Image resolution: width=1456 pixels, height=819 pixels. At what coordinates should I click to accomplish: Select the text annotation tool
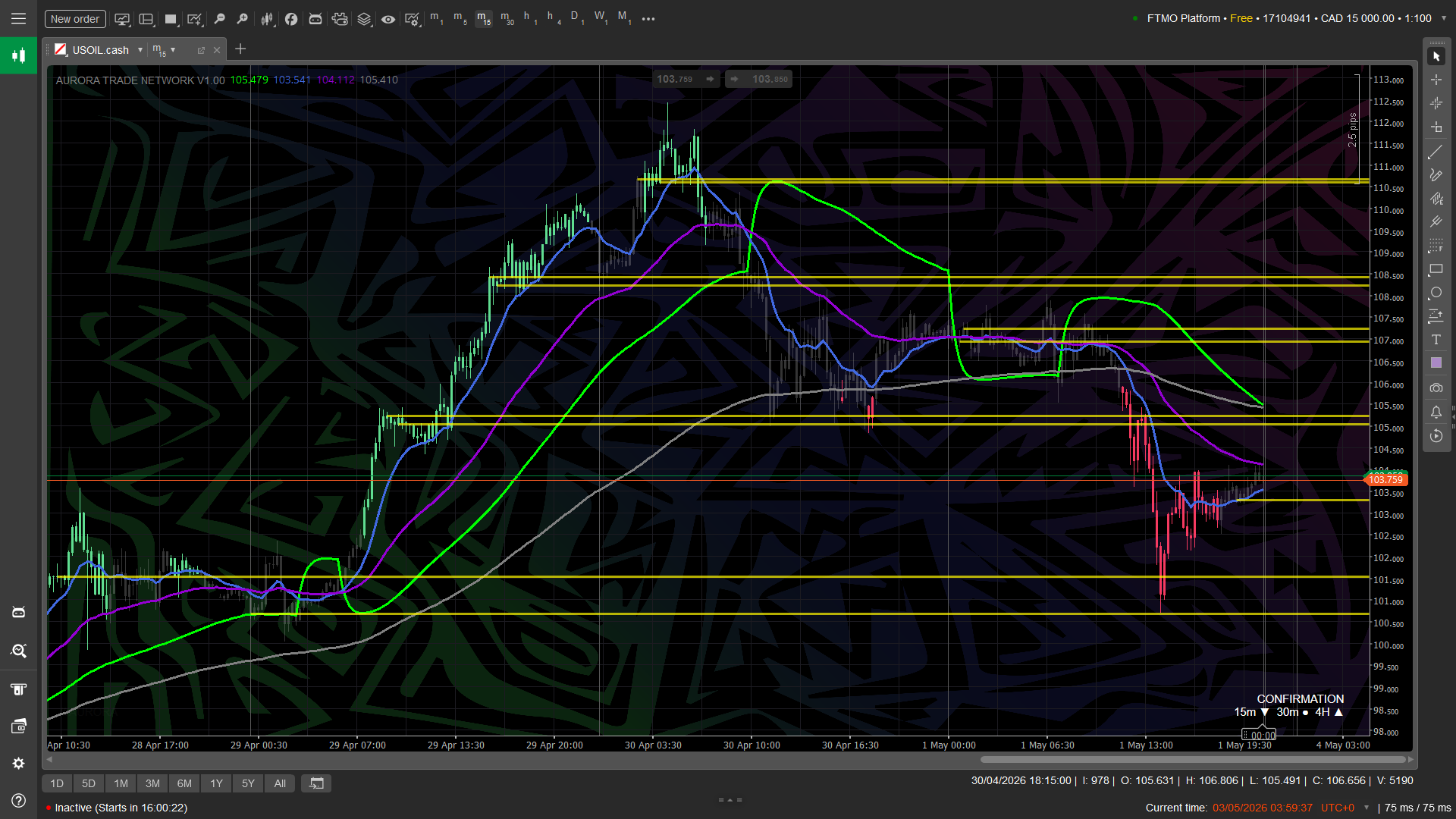pos(1436,340)
